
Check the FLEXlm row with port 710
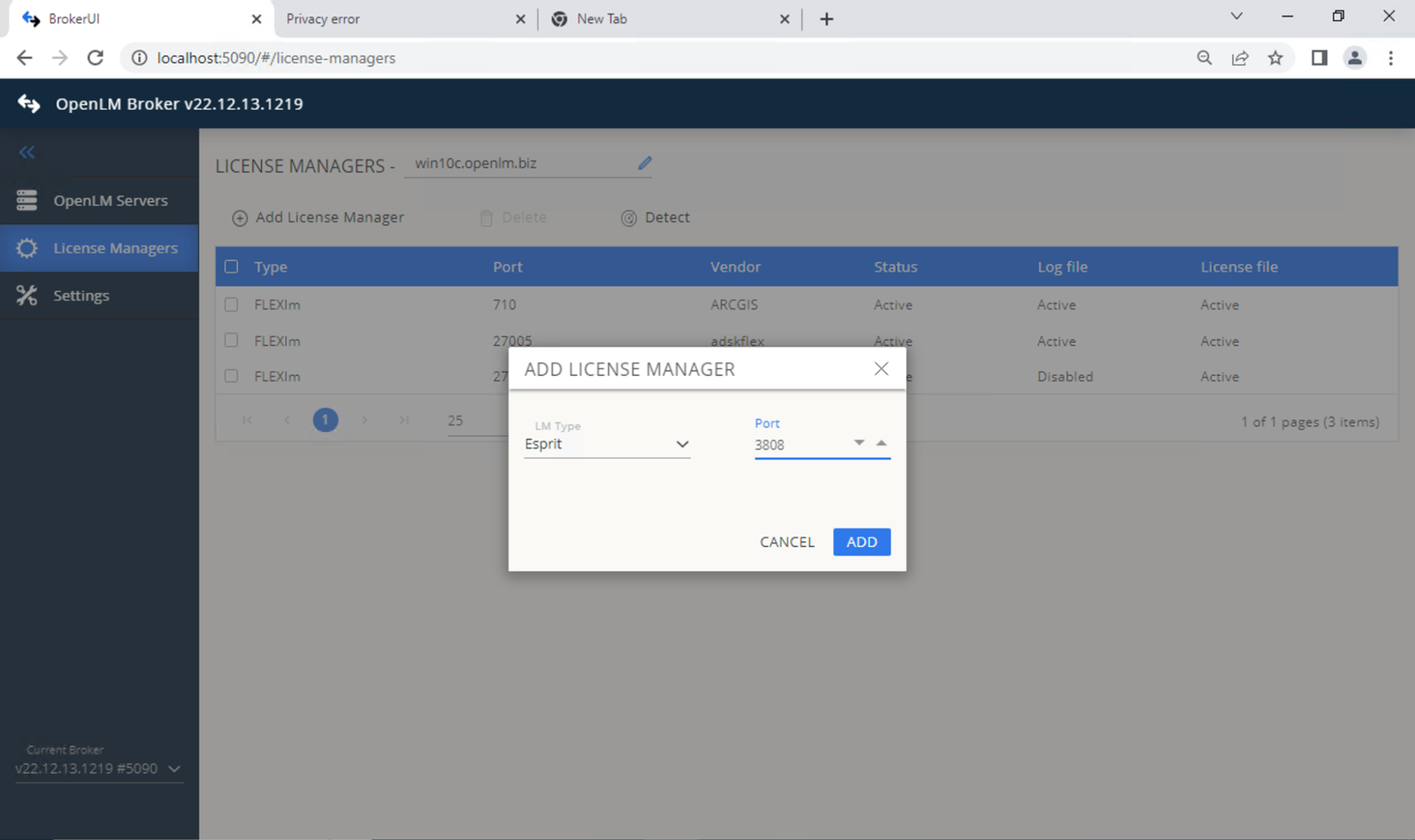click(231, 304)
